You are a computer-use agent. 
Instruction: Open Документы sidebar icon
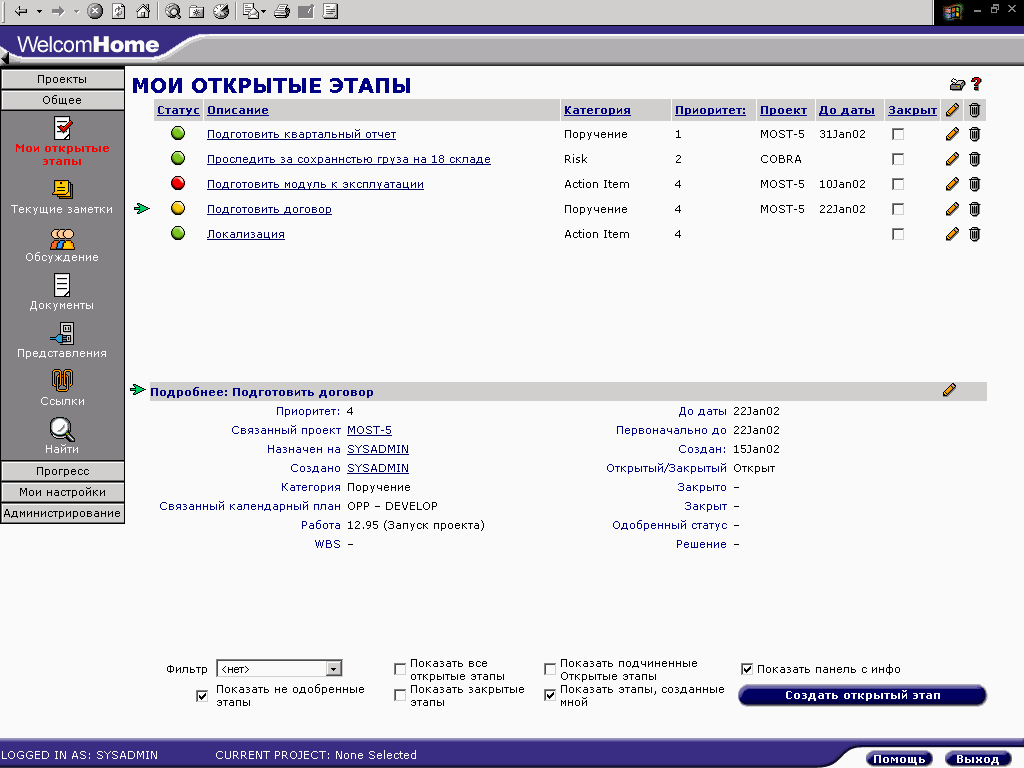[62, 285]
